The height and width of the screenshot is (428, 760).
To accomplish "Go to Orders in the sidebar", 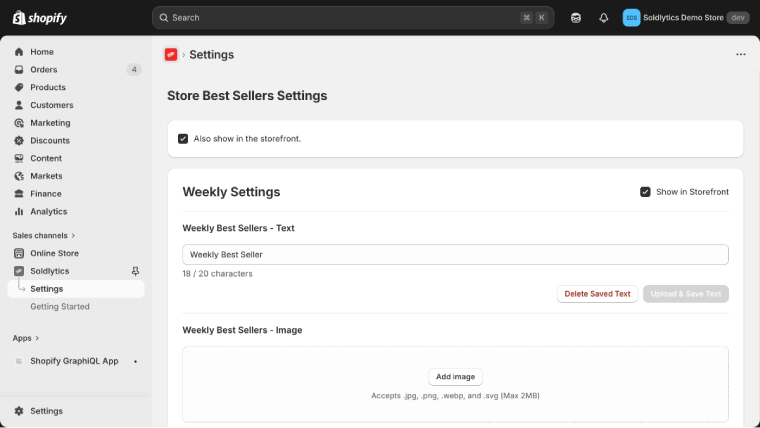I will click(x=44, y=70).
